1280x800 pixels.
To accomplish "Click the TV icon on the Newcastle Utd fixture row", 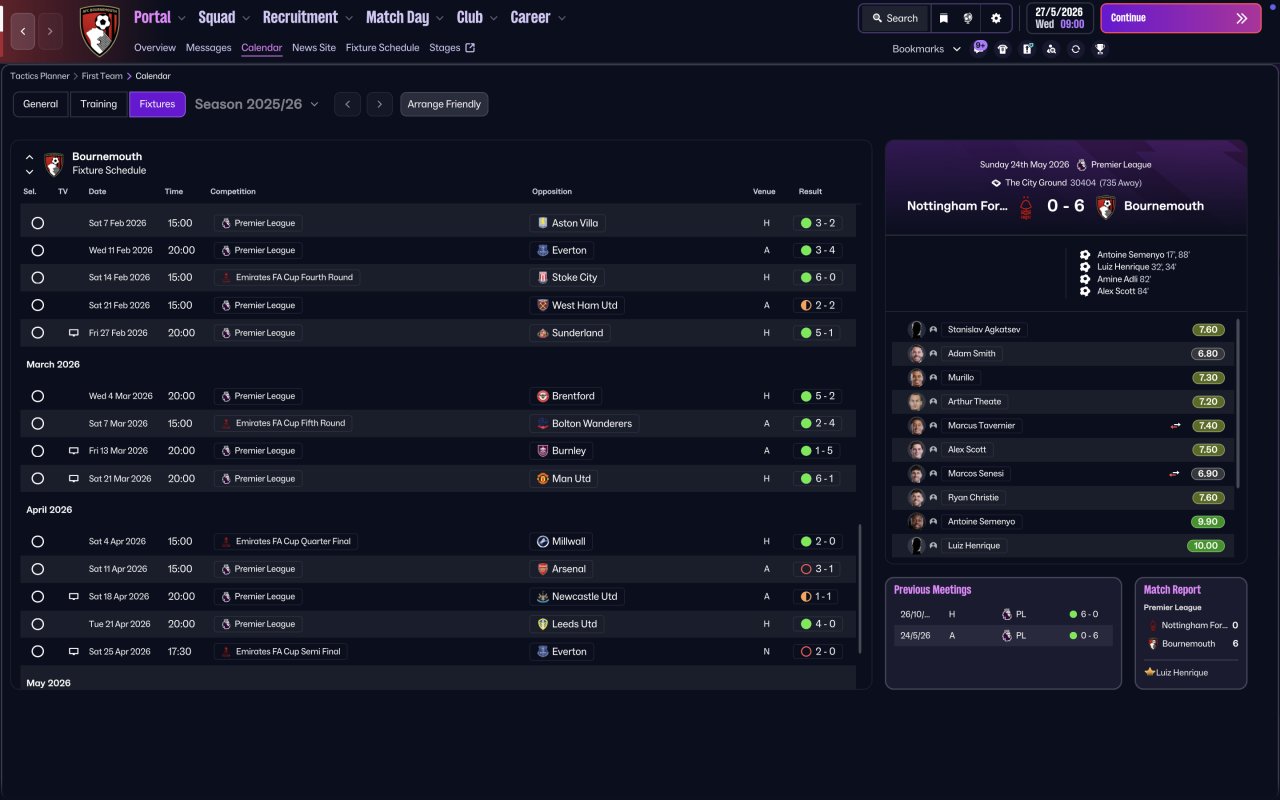I will click(x=73, y=597).
